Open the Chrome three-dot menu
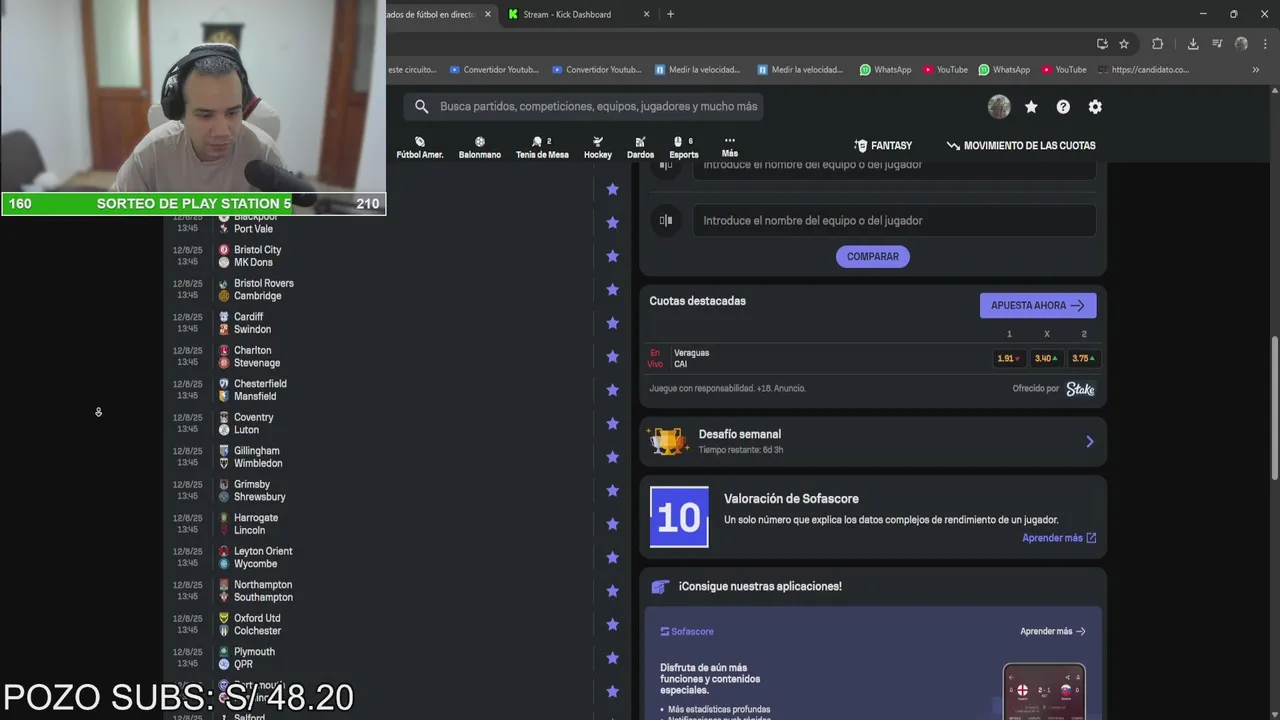The width and height of the screenshot is (1280, 720). [x=1265, y=44]
